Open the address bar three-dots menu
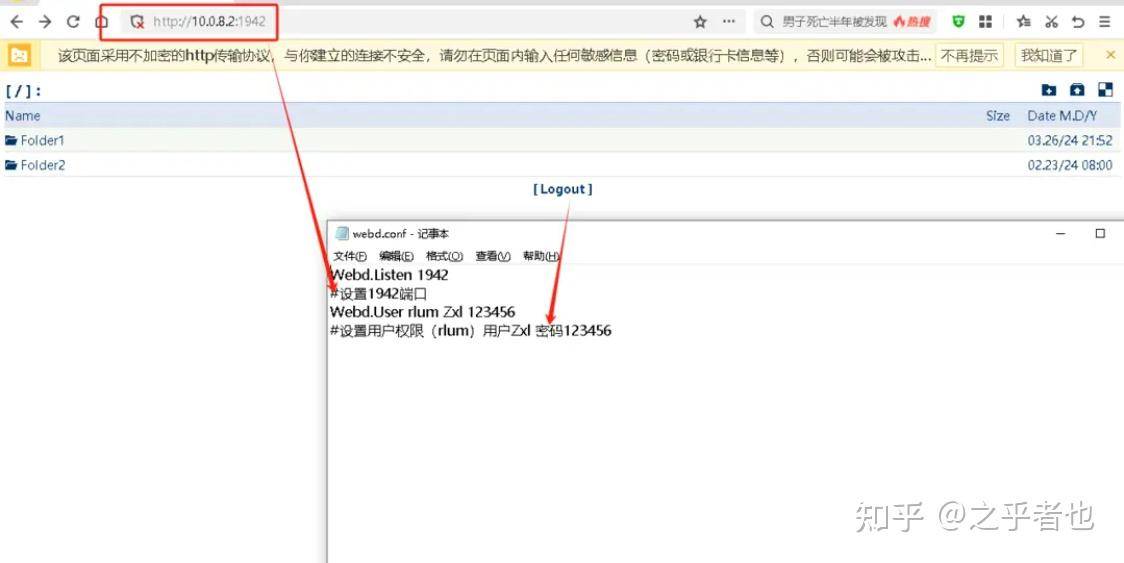Image resolution: width=1124 pixels, height=563 pixels. pos(729,22)
